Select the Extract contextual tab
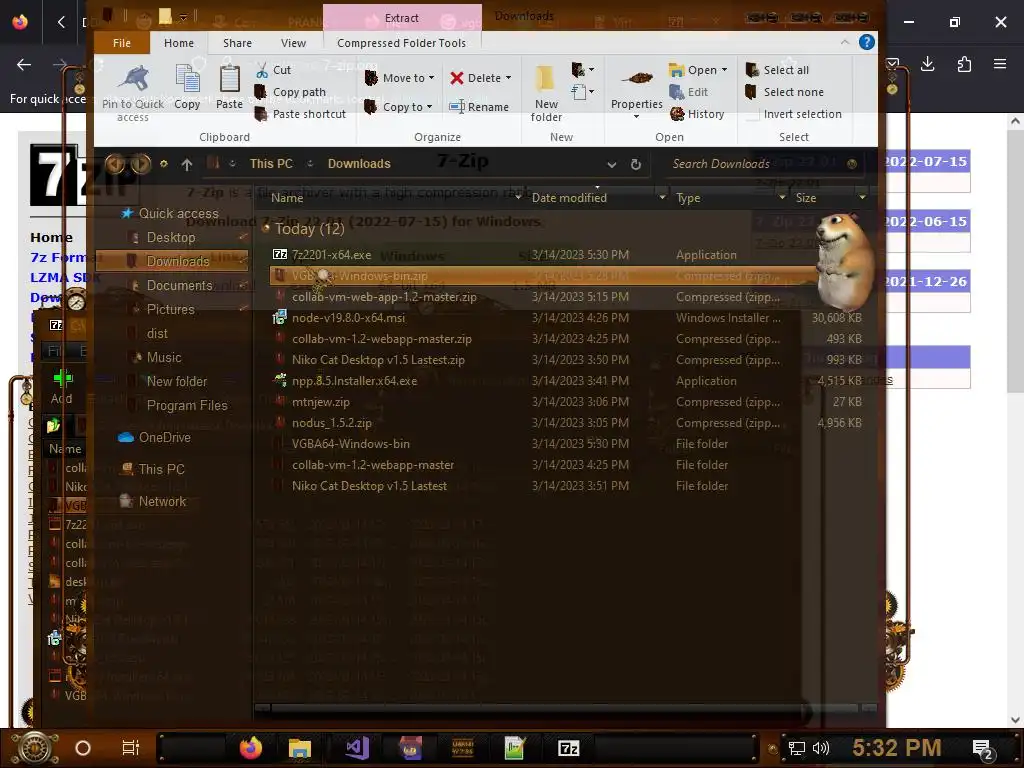 [x=402, y=18]
